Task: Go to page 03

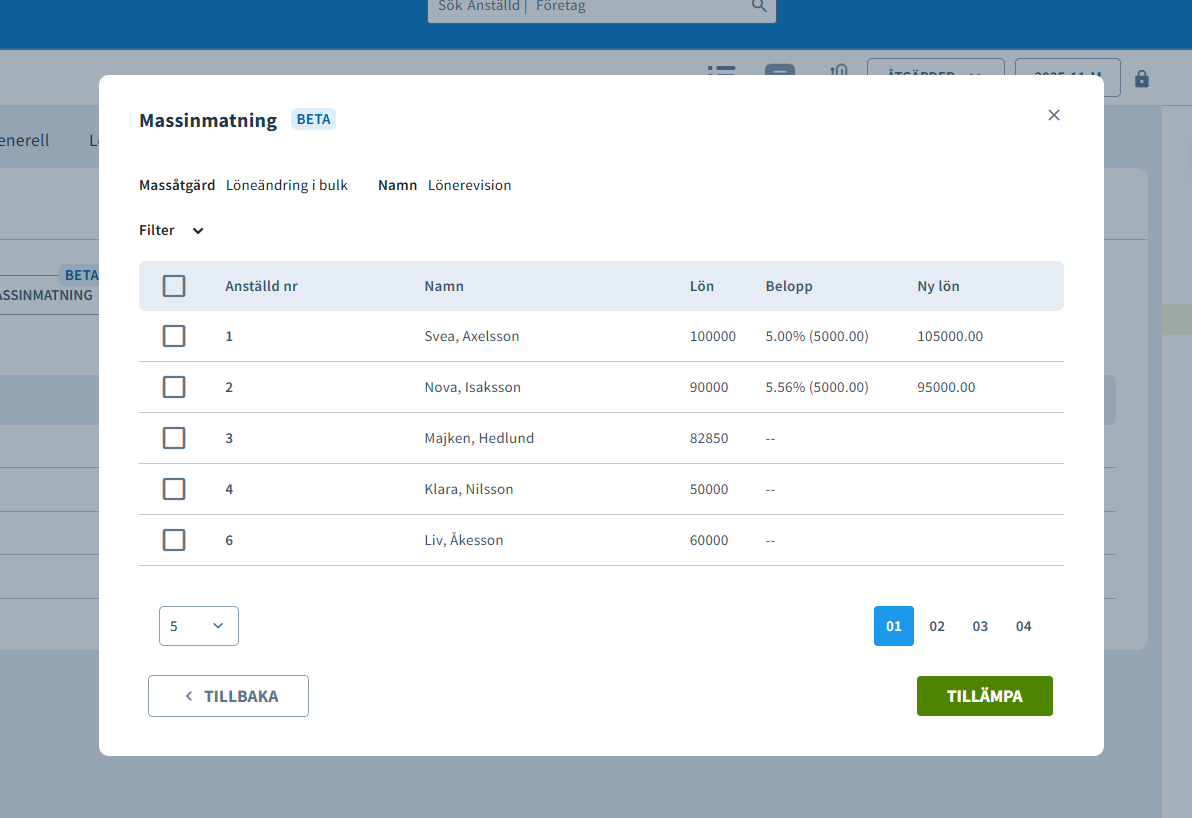Action: pyautogui.click(x=980, y=626)
